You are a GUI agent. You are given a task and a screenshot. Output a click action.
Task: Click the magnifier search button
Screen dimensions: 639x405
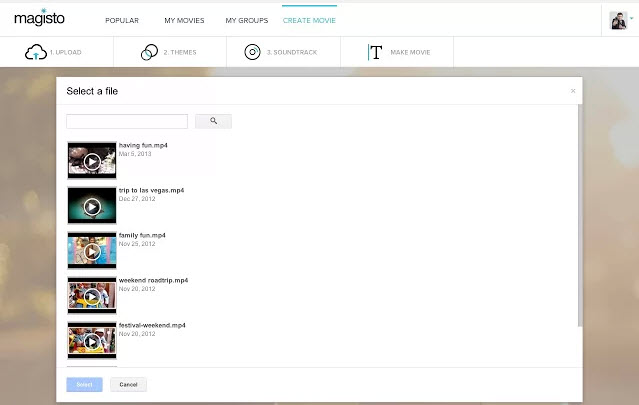coord(213,121)
